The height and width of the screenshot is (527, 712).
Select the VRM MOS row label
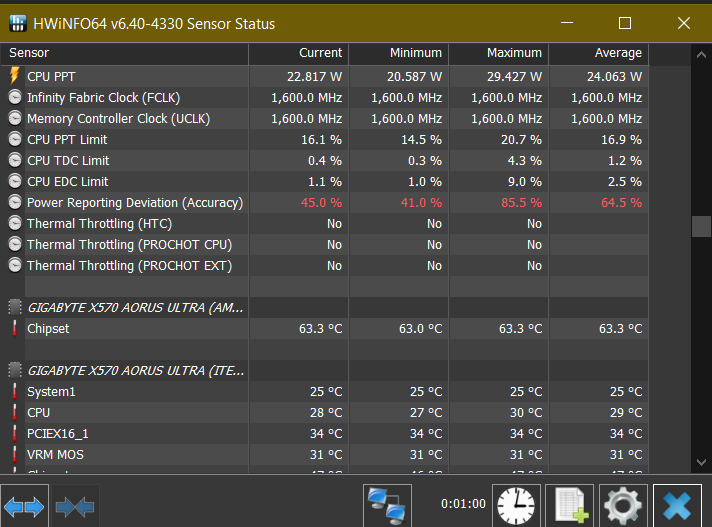pos(55,455)
